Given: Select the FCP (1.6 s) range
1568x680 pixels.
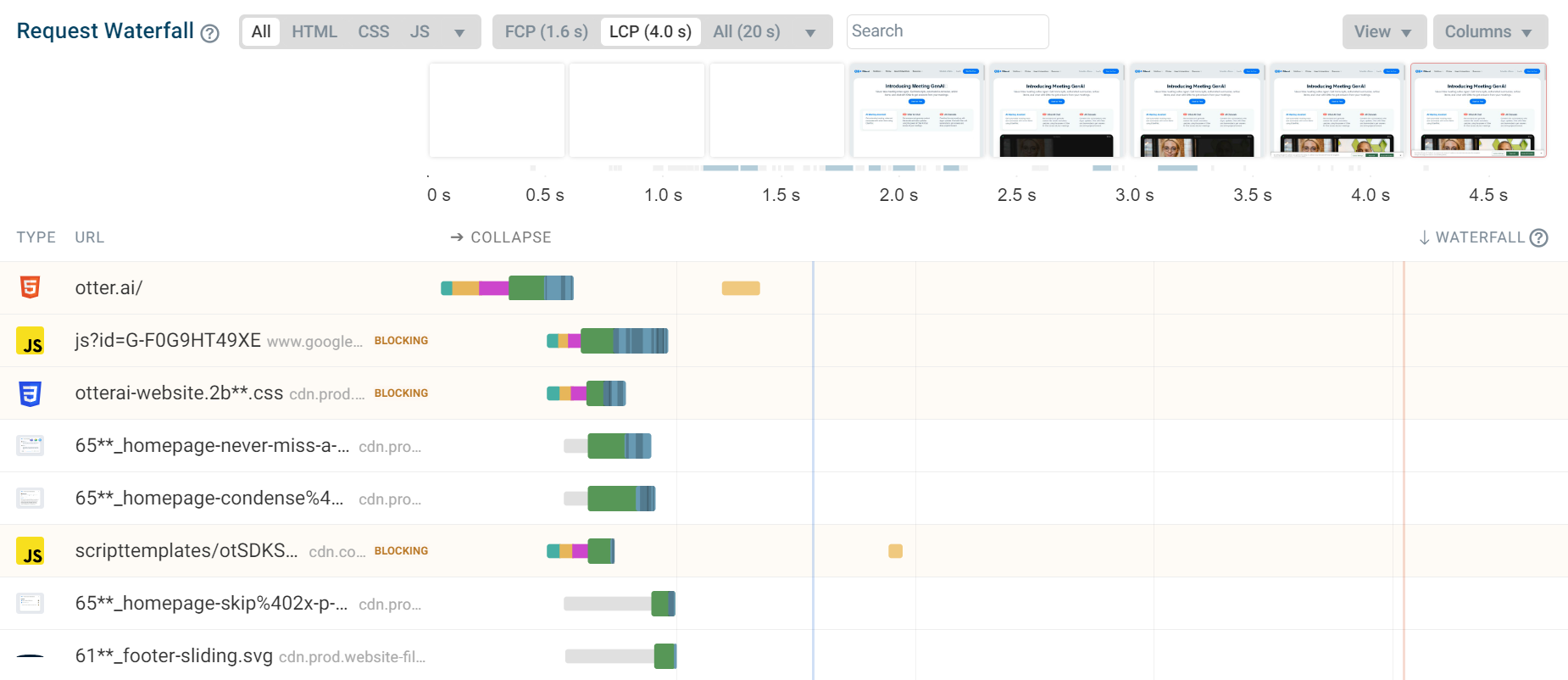Looking at the screenshot, I should (x=547, y=31).
